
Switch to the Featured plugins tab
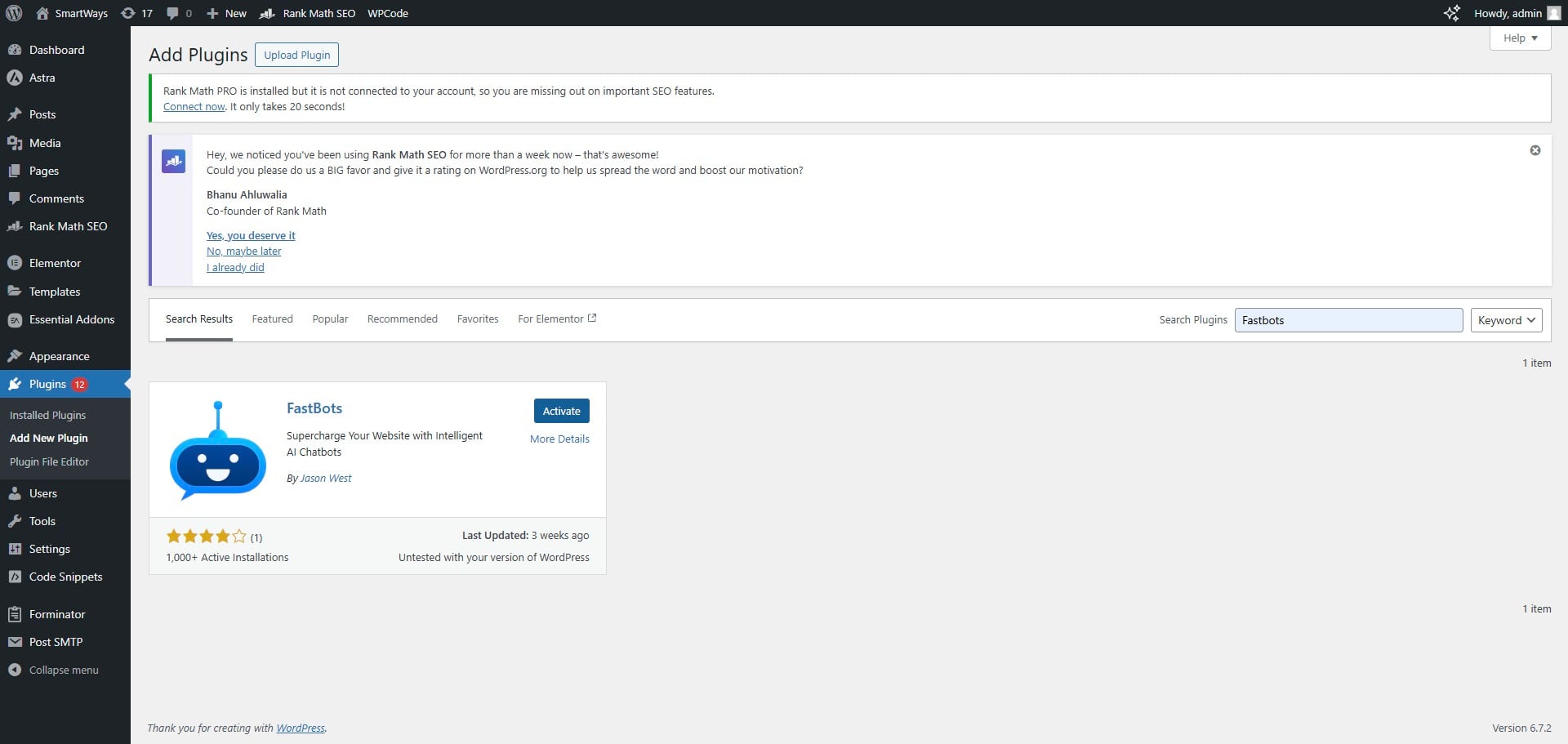click(x=272, y=319)
